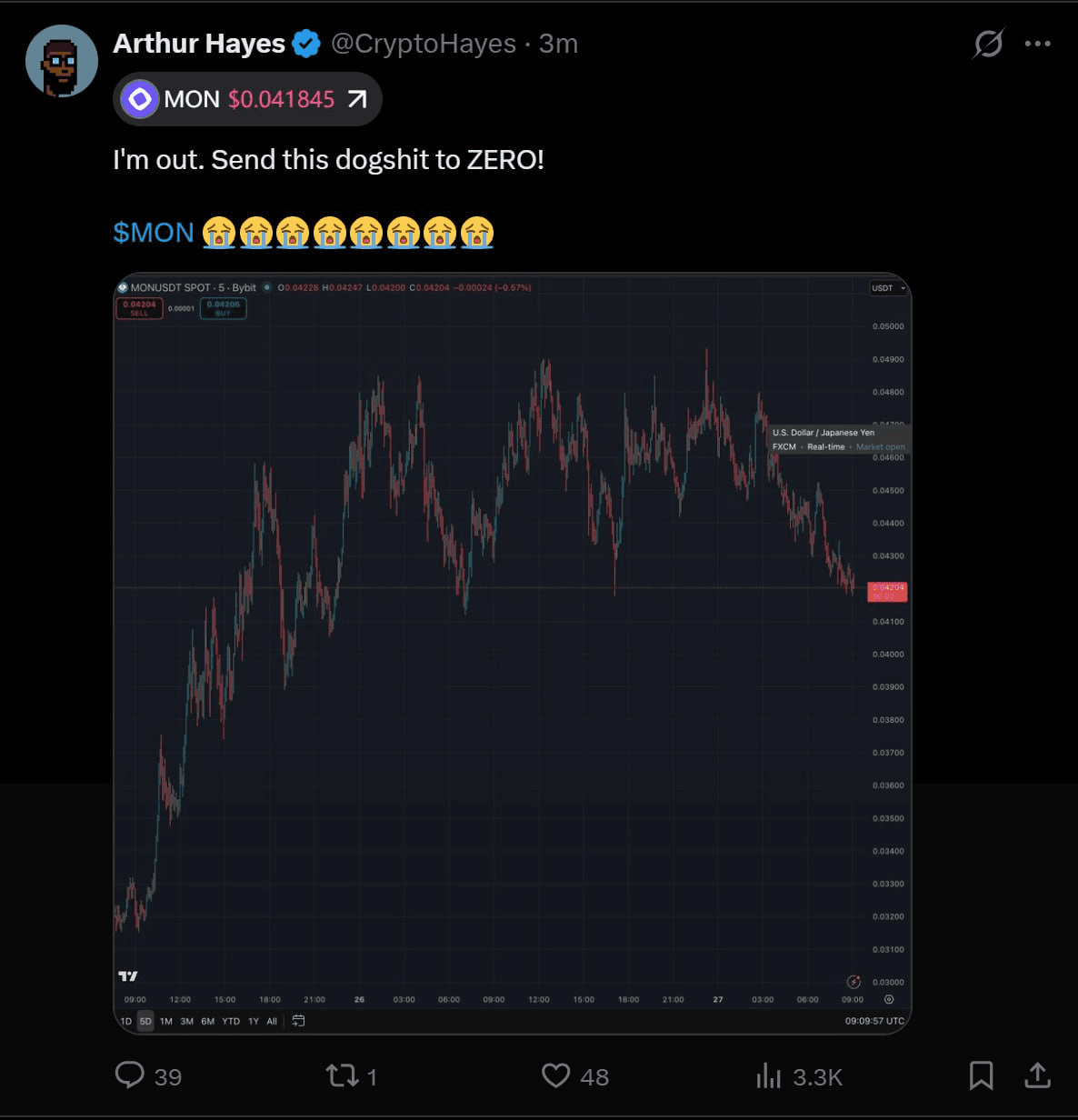This screenshot has width=1078, height=1120.
Task: Click the TradingView logo on the chart
Action: coord(128,975)
